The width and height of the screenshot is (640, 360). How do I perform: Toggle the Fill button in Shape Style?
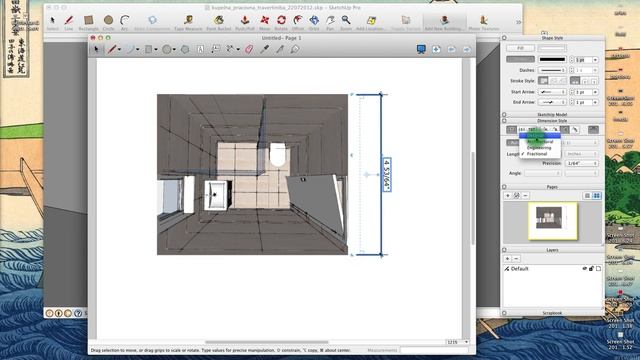point(520,48)
